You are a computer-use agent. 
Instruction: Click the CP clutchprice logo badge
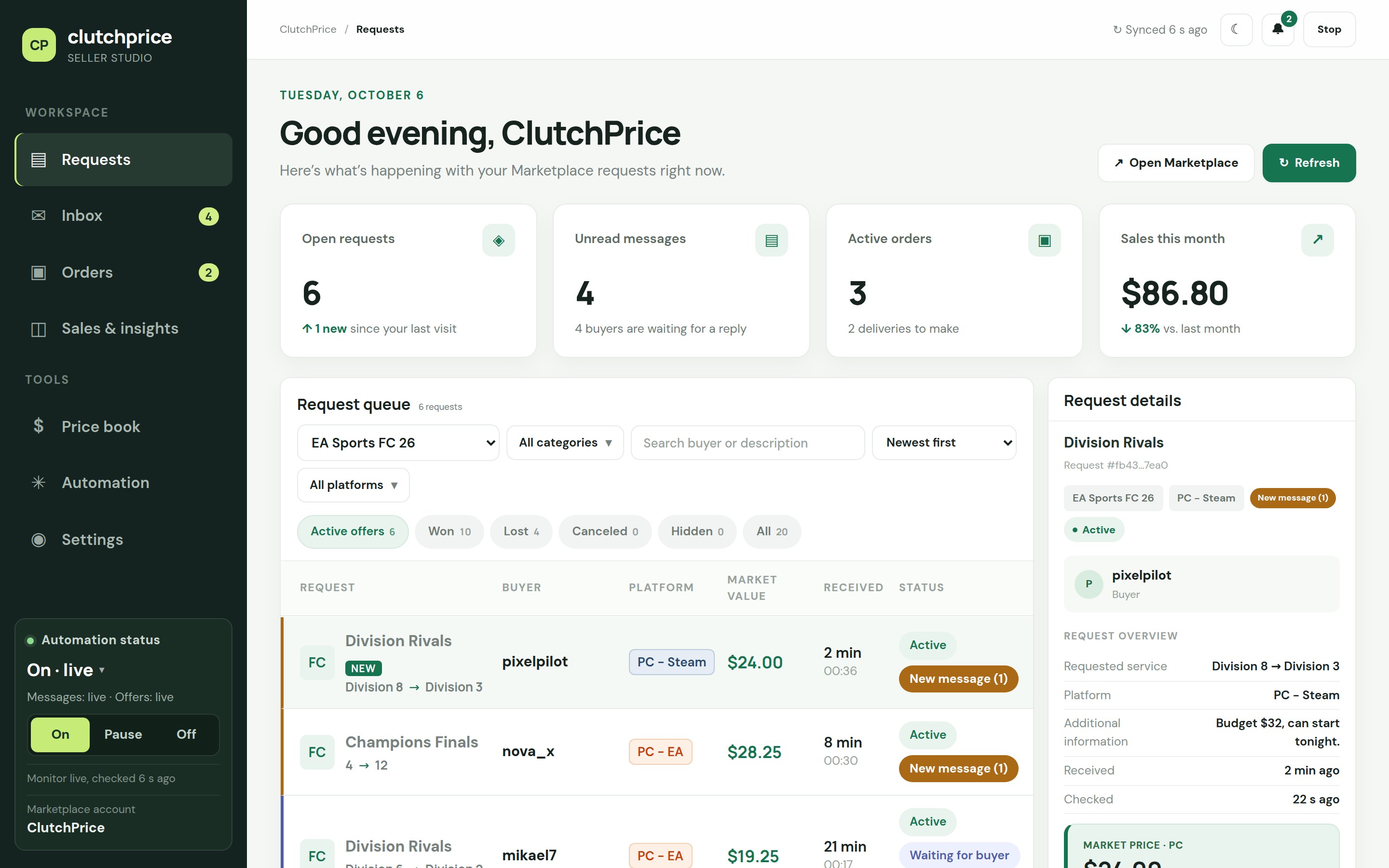click(39, 45)
